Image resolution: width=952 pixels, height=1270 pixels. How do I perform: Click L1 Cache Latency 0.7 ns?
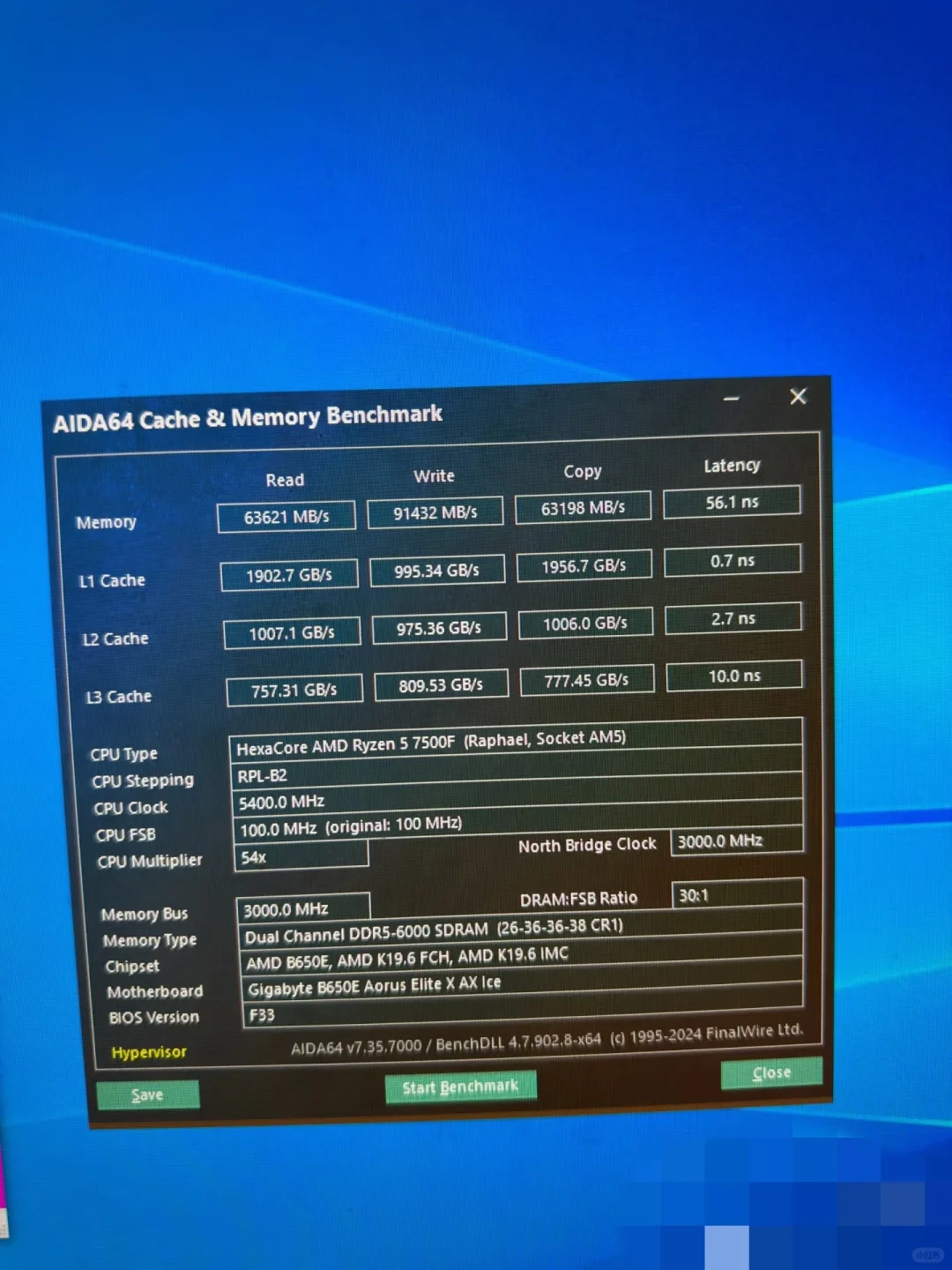coord(733,561)
